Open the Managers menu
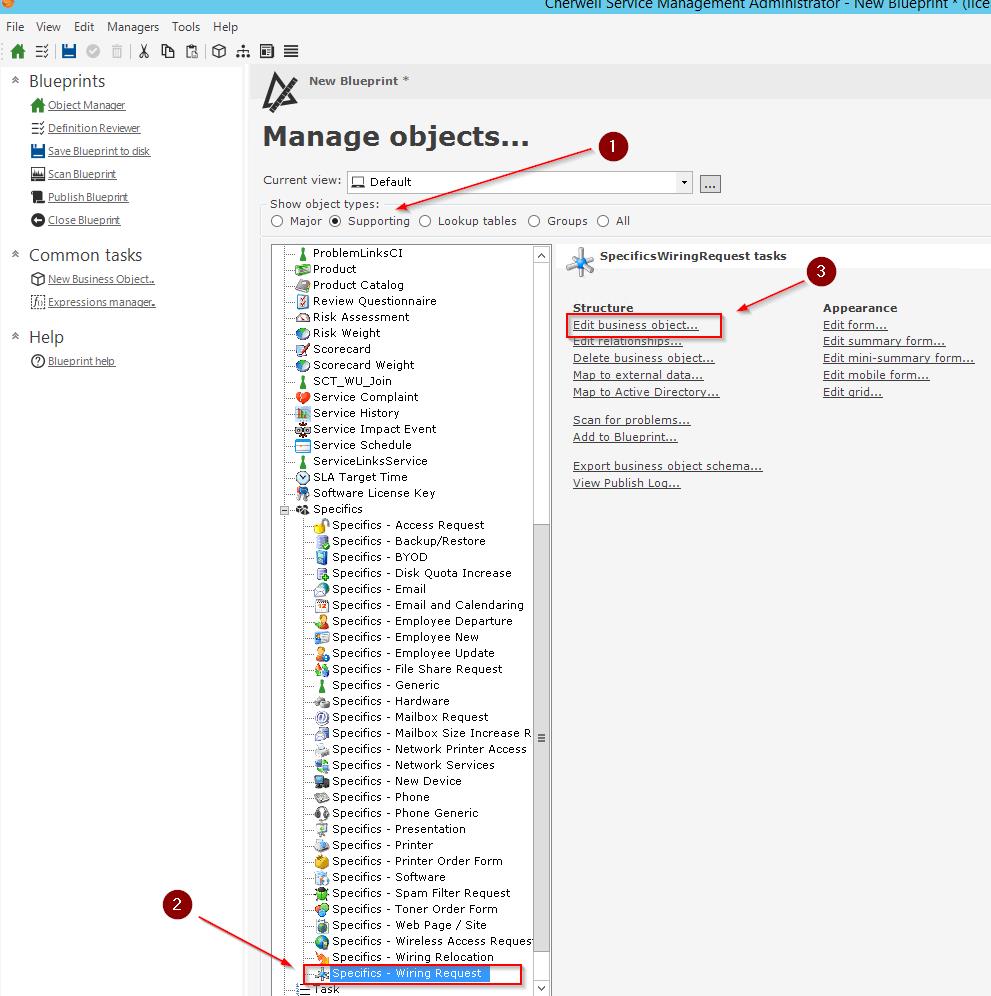Screen dimensions: 991x996 click(132, 27)
